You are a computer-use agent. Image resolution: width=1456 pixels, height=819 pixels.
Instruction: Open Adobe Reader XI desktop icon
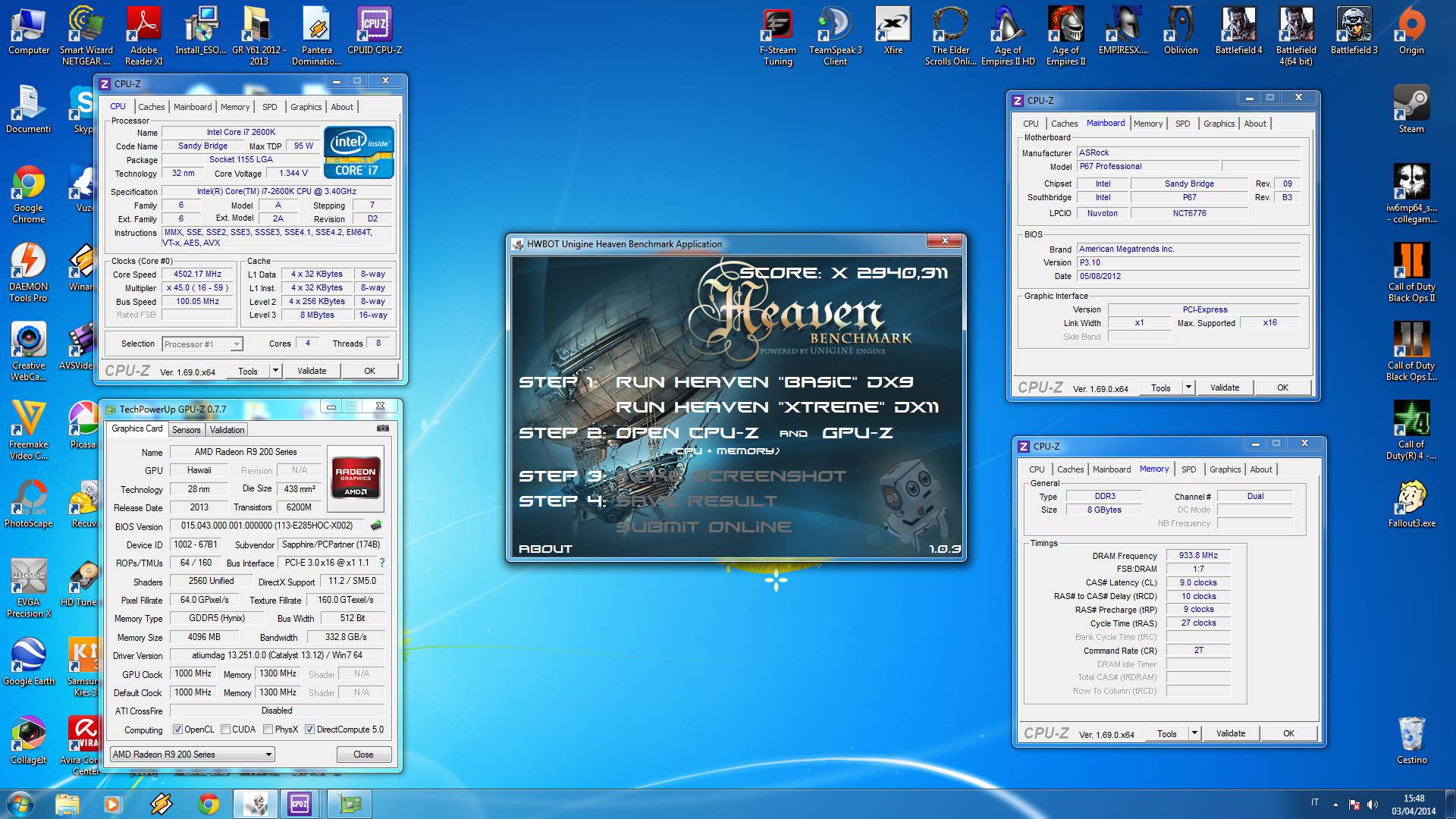143,36
